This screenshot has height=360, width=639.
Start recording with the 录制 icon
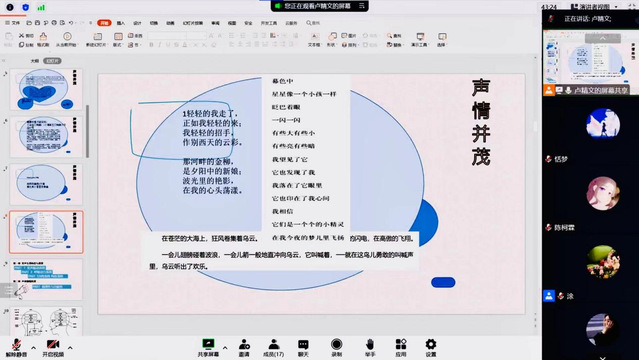click(337, 348)
